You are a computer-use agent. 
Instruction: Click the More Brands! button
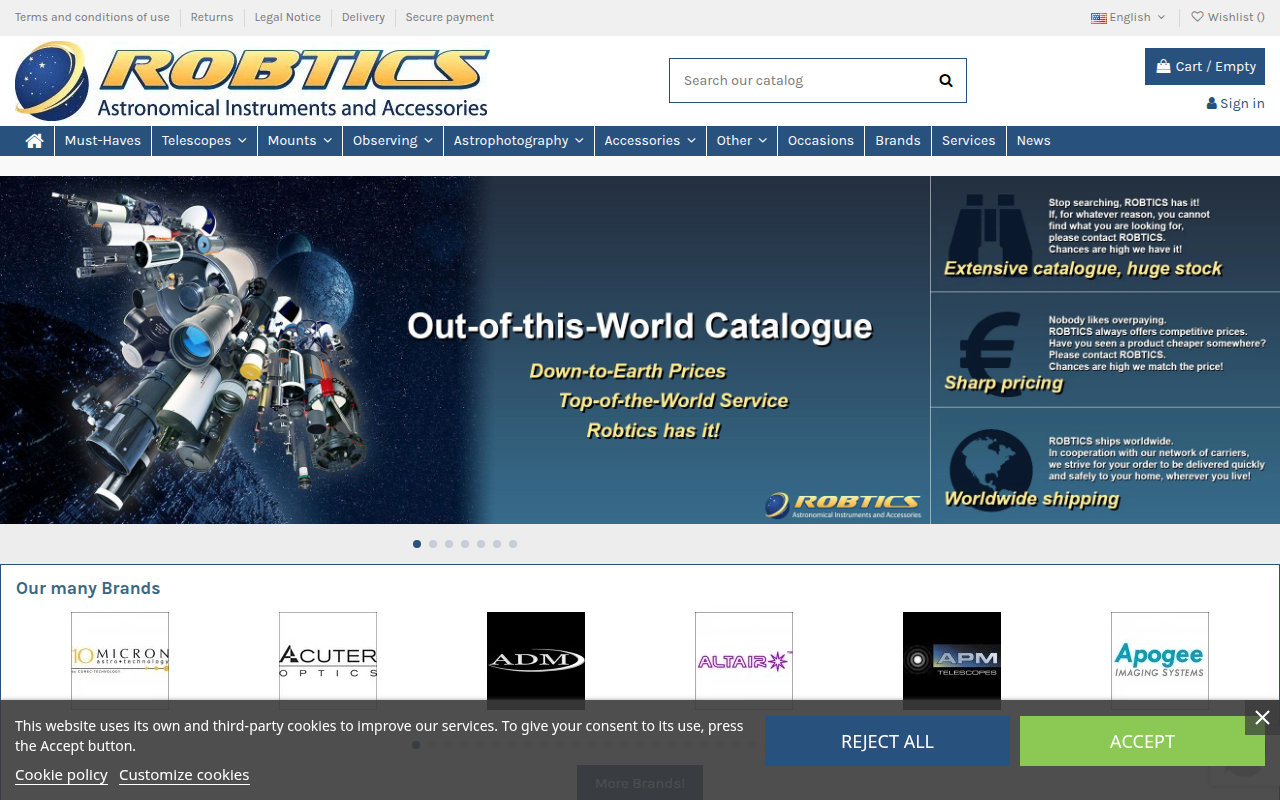640,783
